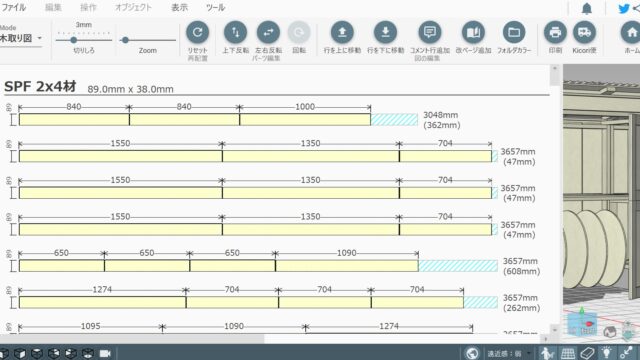The image size is (640, 360).
Task: Toggle the human figure display icon
Action: [547, 353]
